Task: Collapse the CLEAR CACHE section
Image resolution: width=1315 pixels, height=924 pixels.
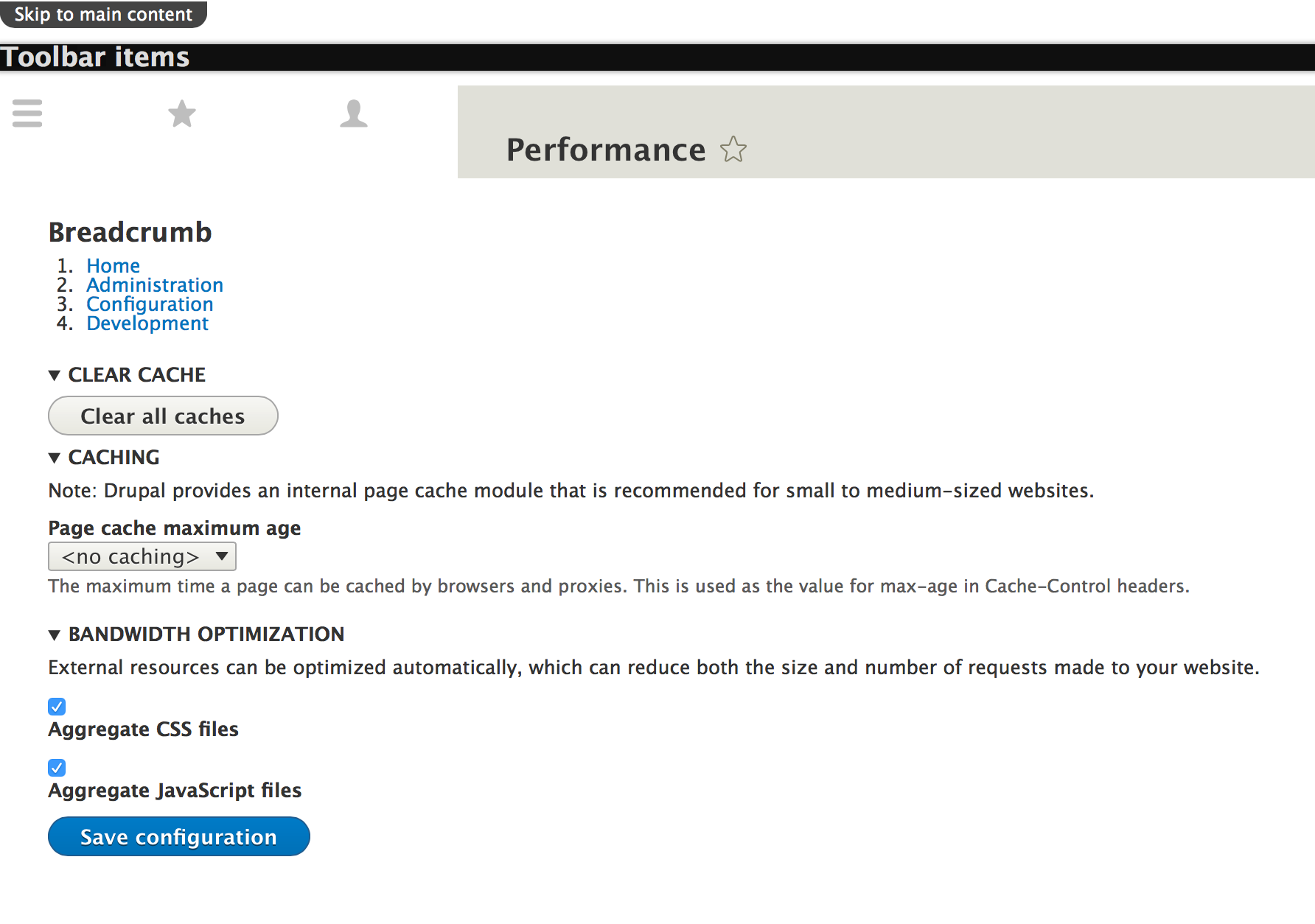Action: (127, 375)
